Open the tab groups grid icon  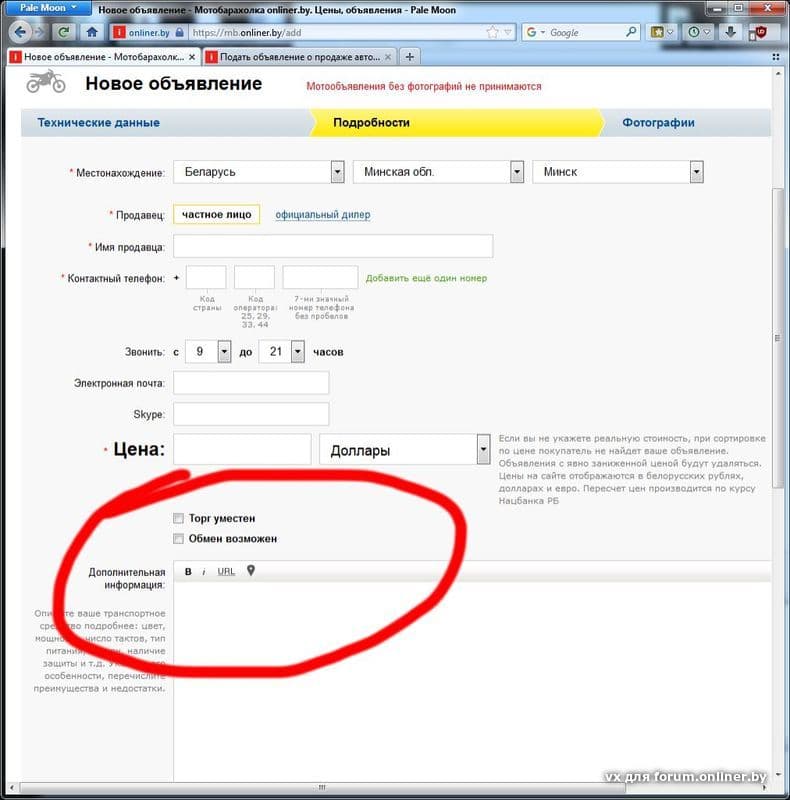click(776, 57)
